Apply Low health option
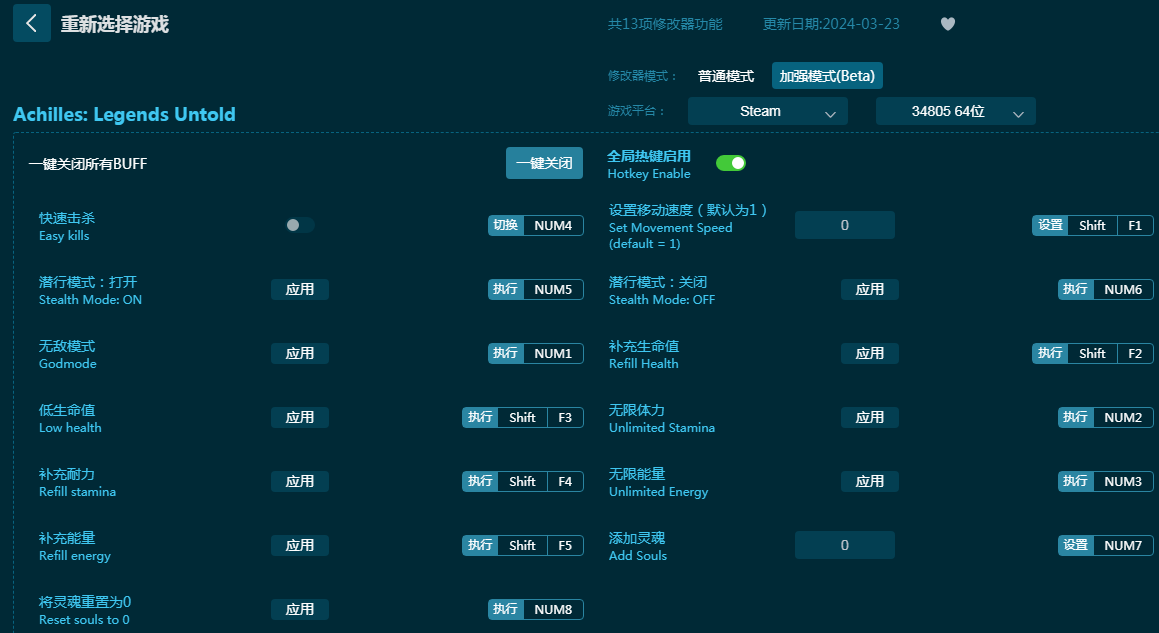Screen dimensions: 1159x633 (300, 417)
